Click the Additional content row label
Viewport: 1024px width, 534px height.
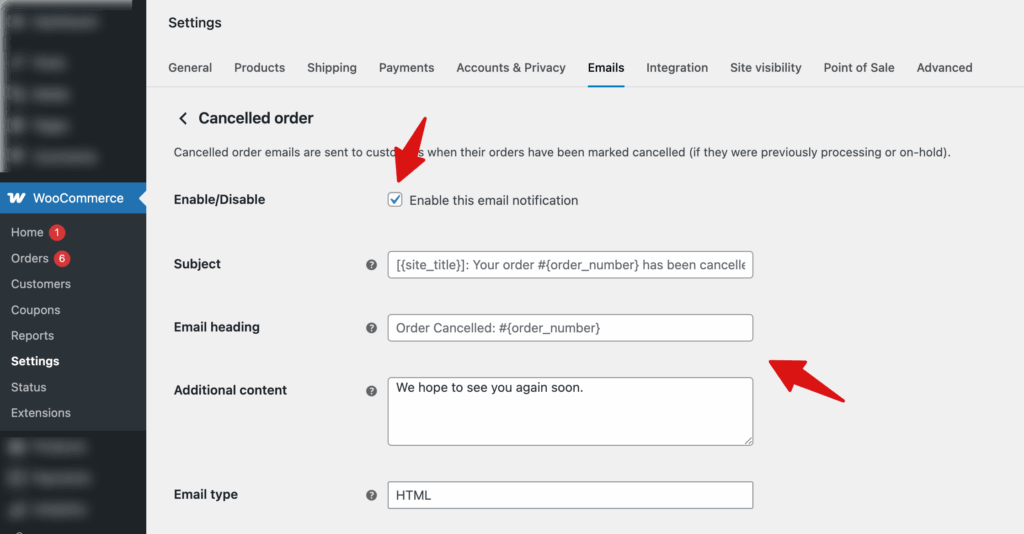pyautogui.click(x=230, y=390)
